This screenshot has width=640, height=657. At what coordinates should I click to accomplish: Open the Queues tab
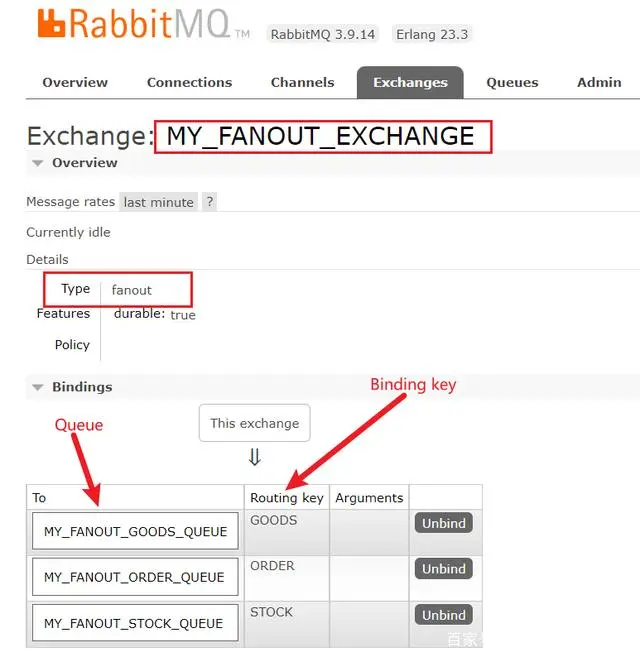512,82
